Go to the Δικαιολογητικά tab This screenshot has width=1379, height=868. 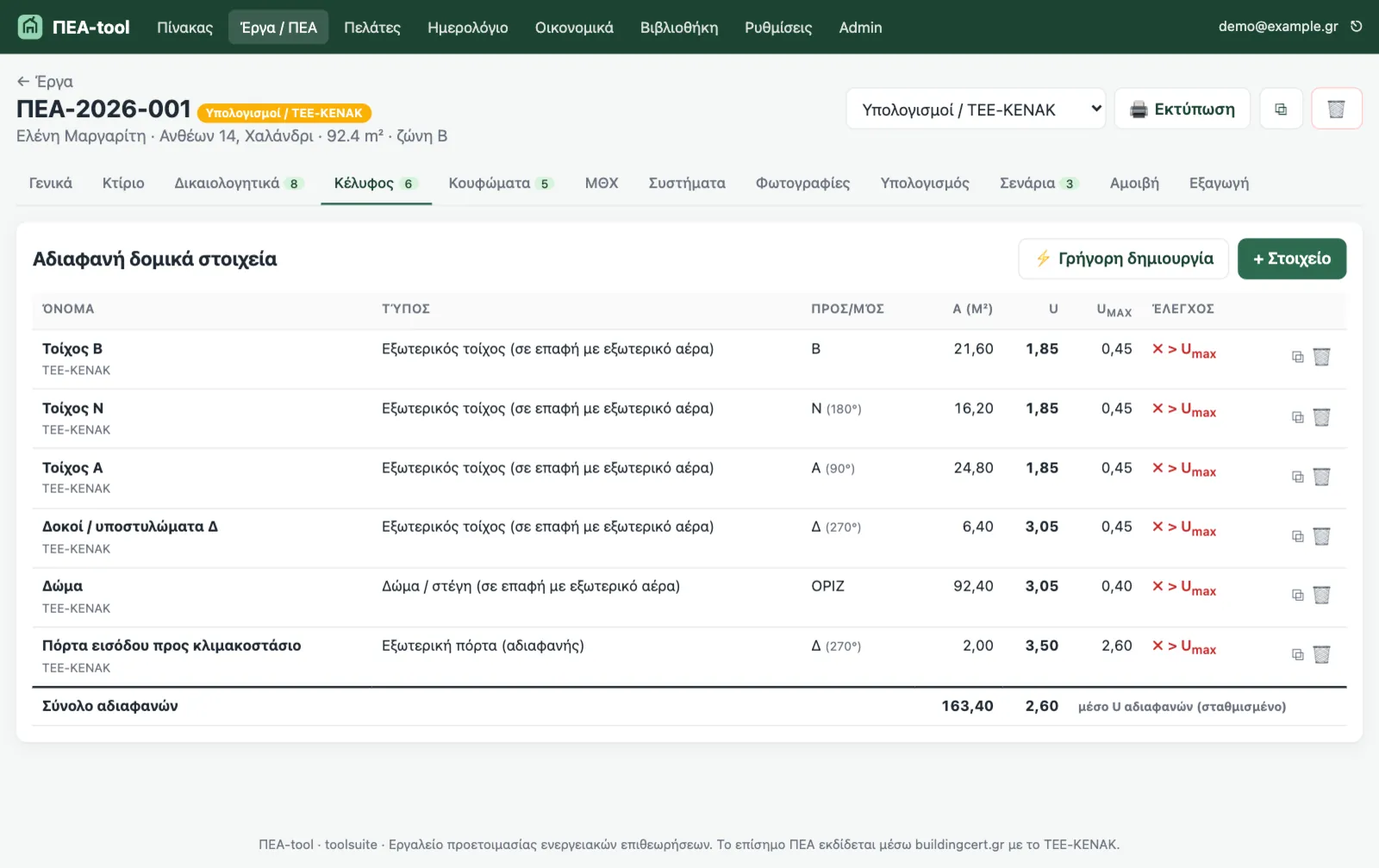point(239,183)
